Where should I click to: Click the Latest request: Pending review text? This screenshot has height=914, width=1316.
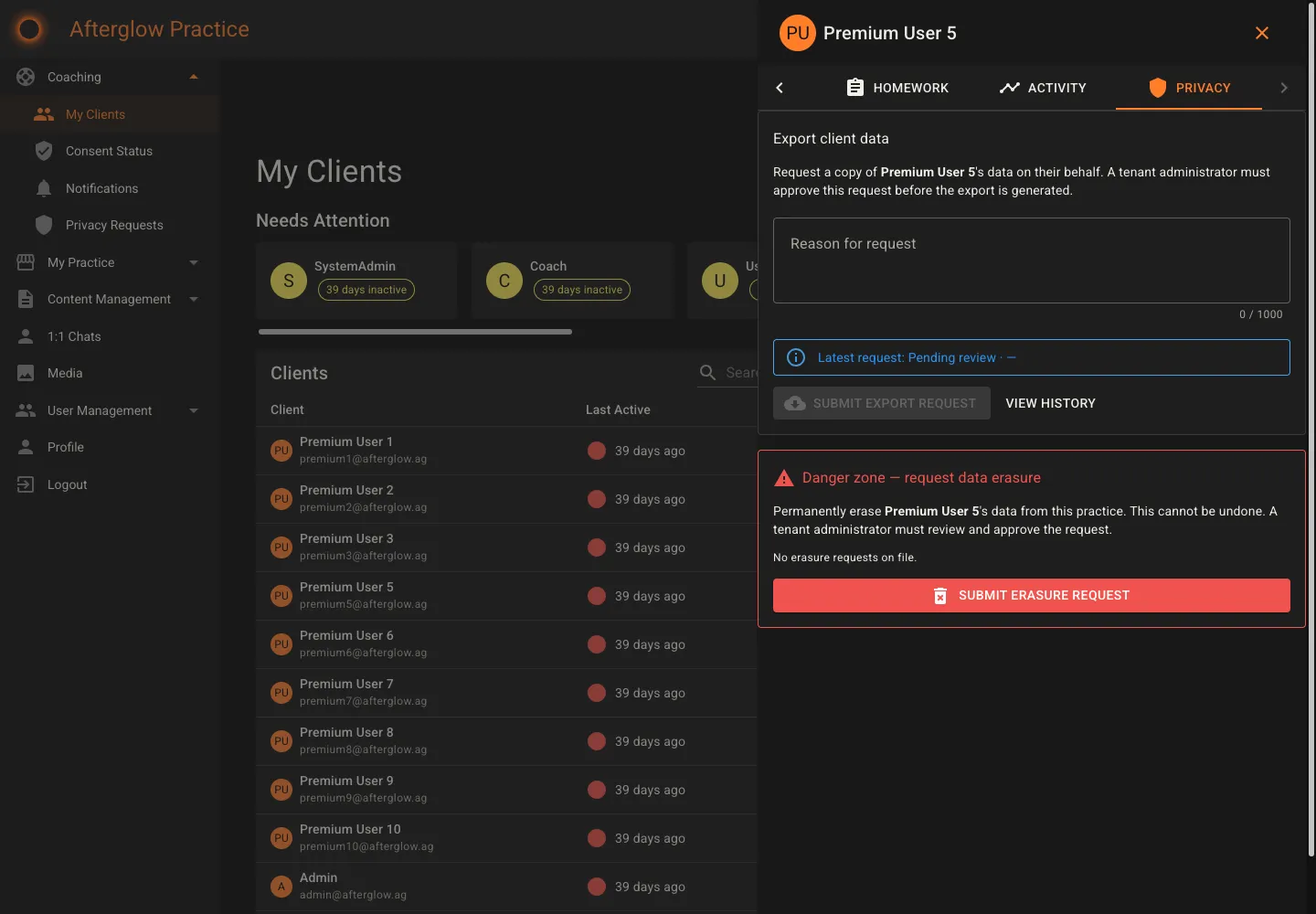click(x=907, y=357)
